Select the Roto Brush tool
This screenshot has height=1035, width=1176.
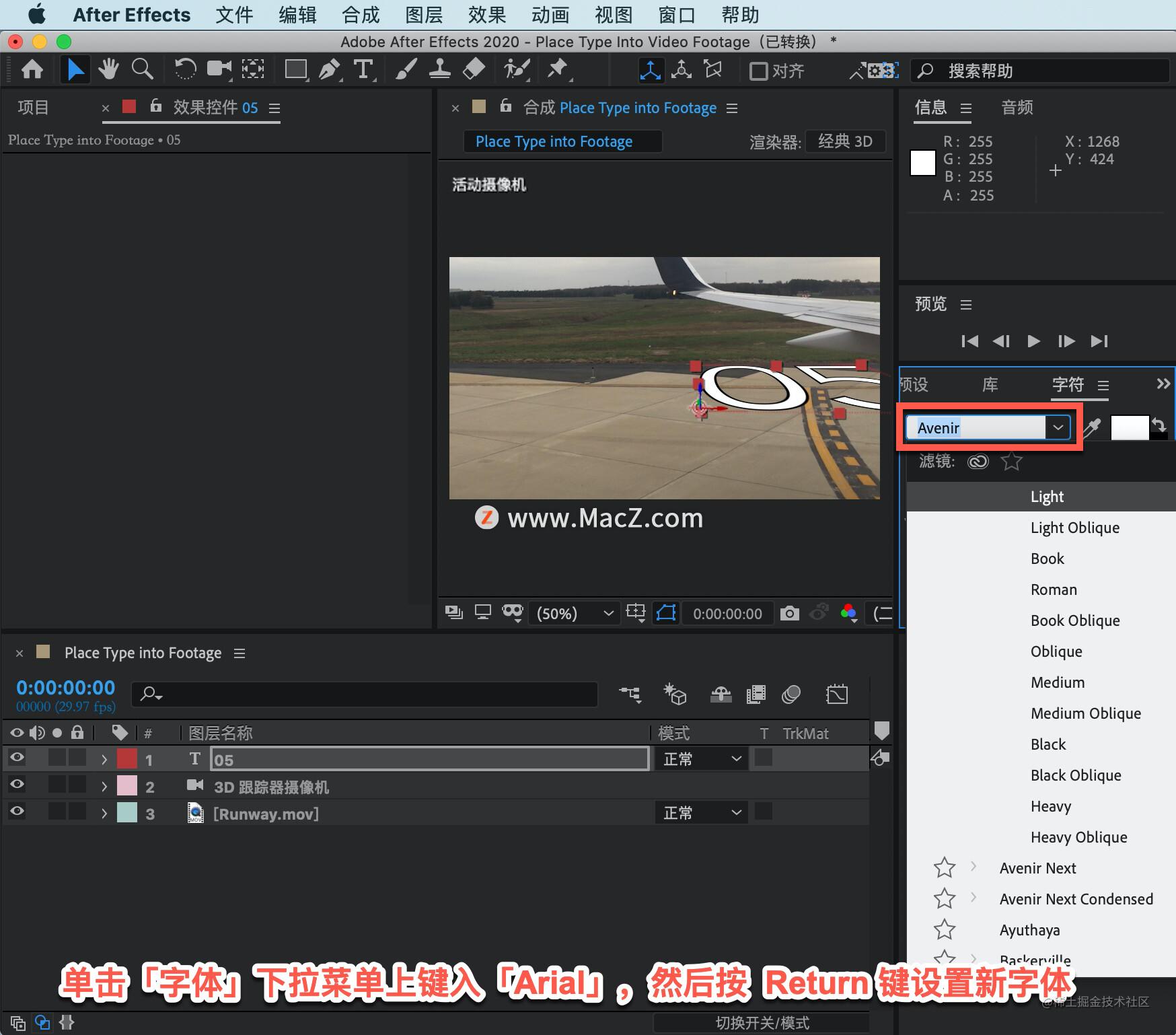[x=517, y=70]
